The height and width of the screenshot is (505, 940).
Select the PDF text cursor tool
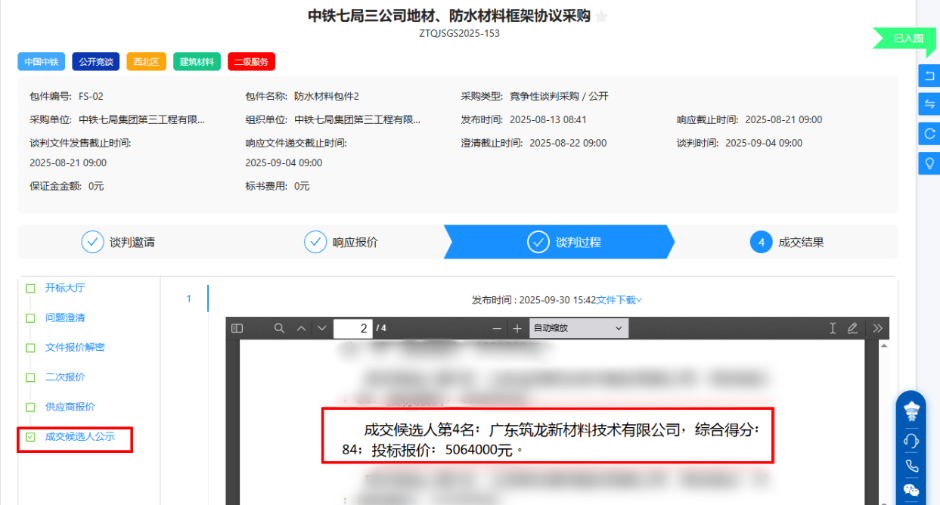point(832,328)
